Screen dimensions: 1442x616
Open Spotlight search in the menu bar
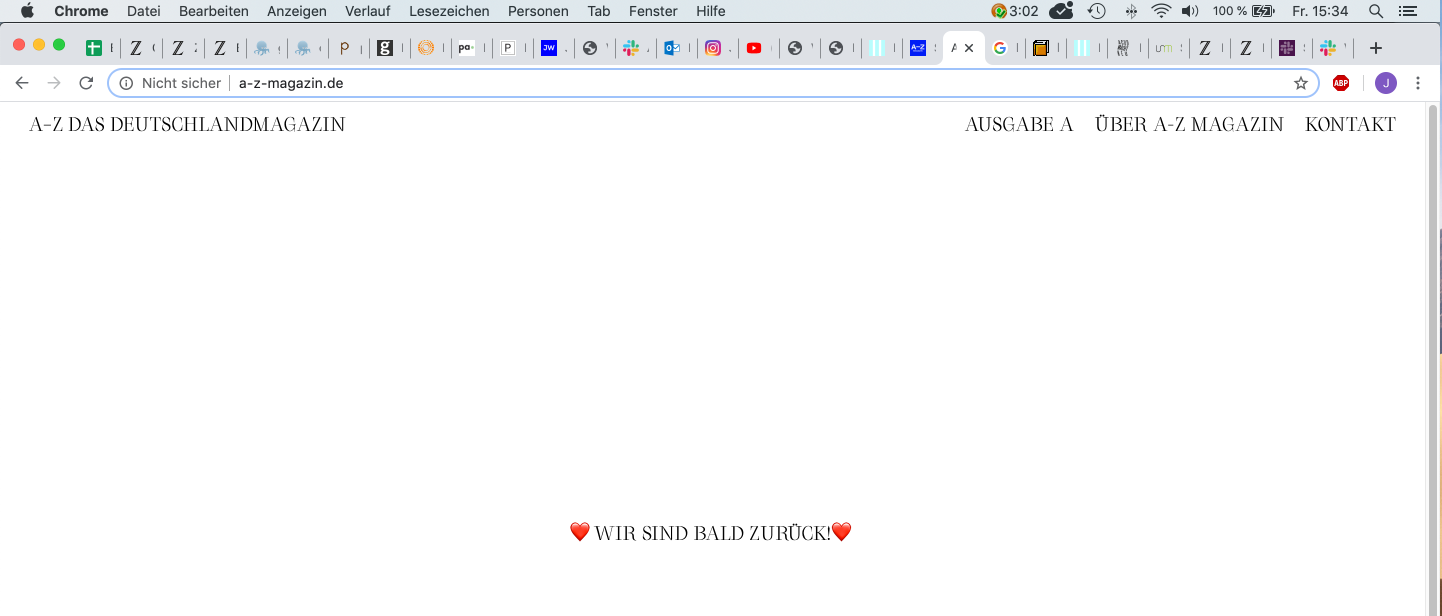click(1376, 11)
